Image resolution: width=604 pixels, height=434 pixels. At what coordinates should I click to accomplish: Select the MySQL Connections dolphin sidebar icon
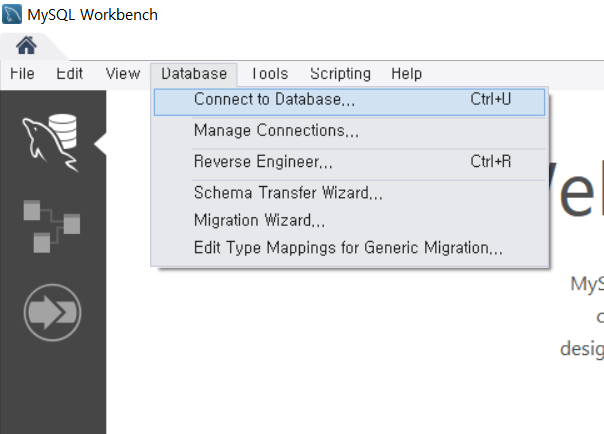coord(50,143)
